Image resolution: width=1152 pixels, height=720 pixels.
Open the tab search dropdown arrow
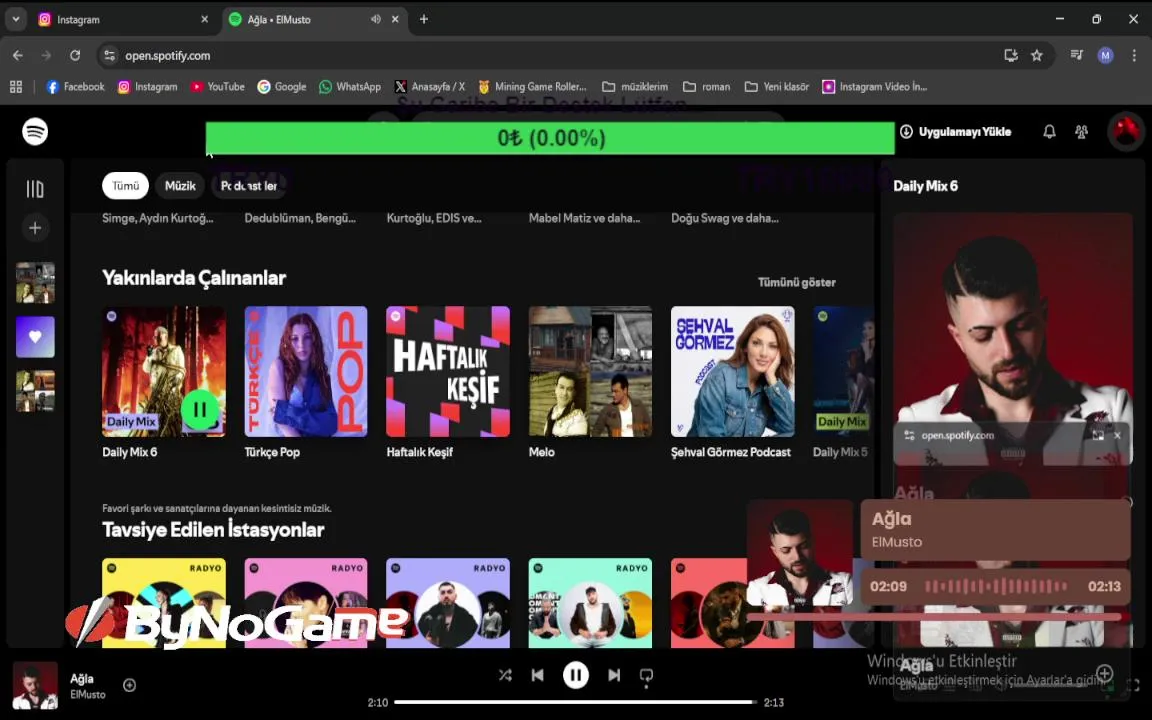click(15, 19)
